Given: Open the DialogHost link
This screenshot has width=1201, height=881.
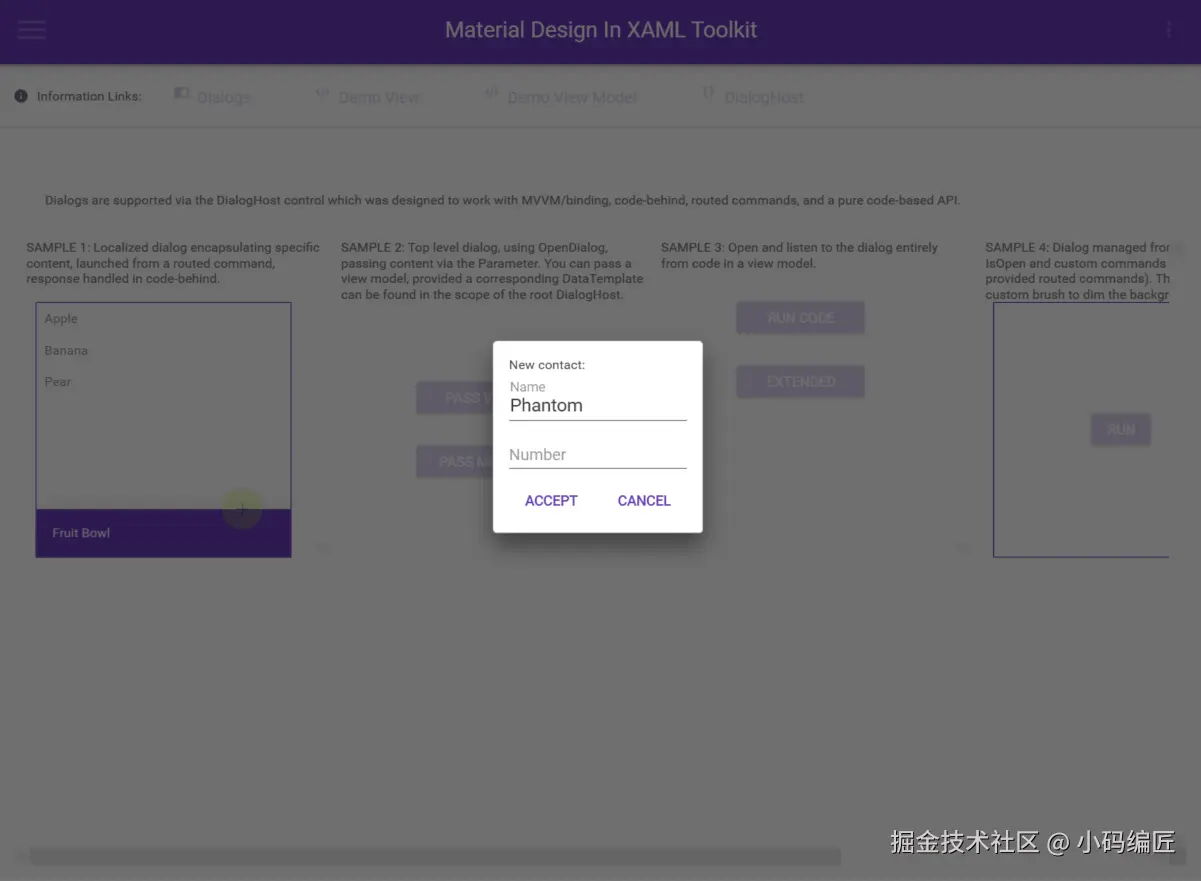Looking at the screenshot, I should coord(753,97).
